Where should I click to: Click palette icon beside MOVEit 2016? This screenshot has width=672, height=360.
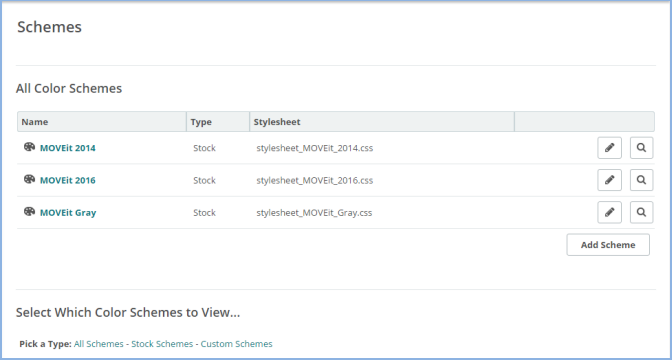pos(29,179)
